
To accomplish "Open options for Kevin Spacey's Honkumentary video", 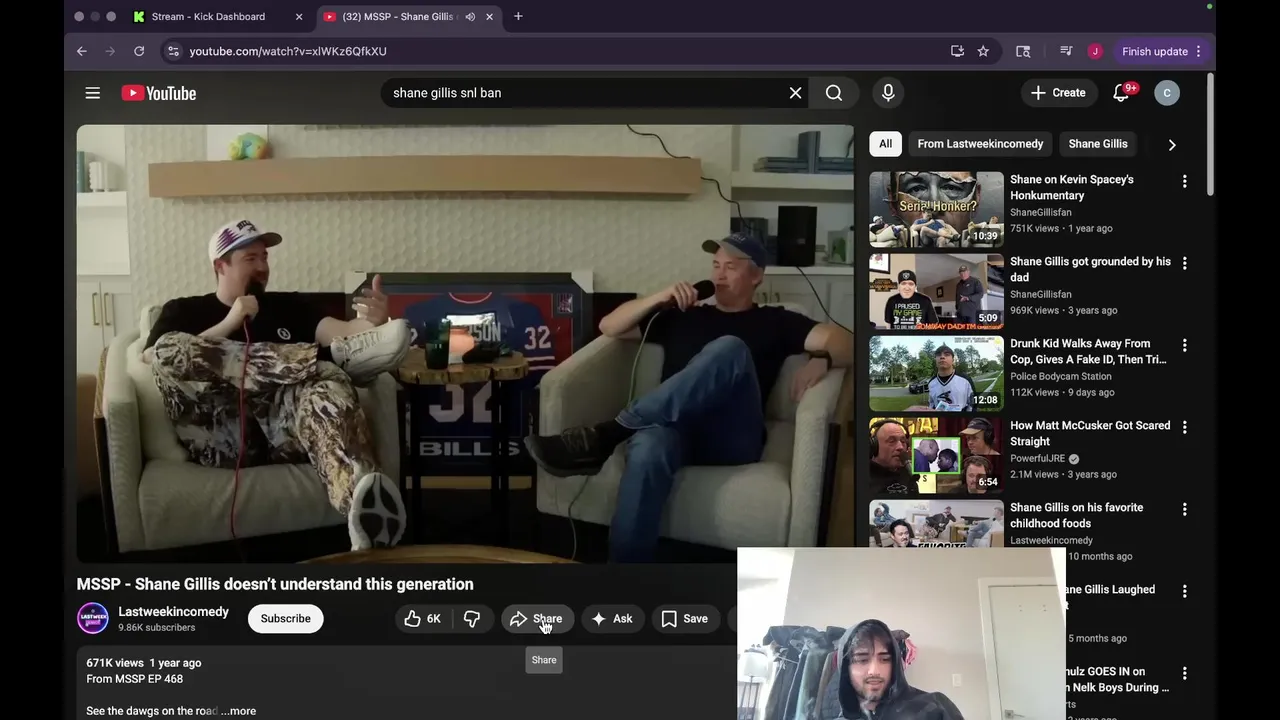I will pos(1184,181).
